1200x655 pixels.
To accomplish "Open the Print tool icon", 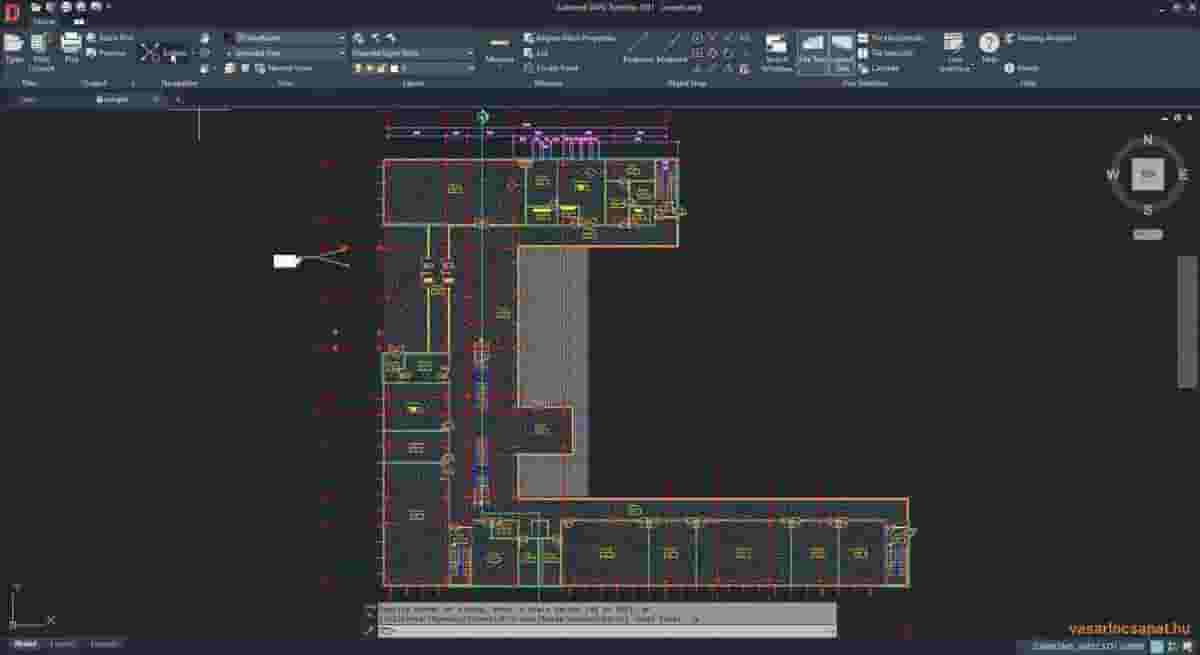I will [x=69, y=46].
